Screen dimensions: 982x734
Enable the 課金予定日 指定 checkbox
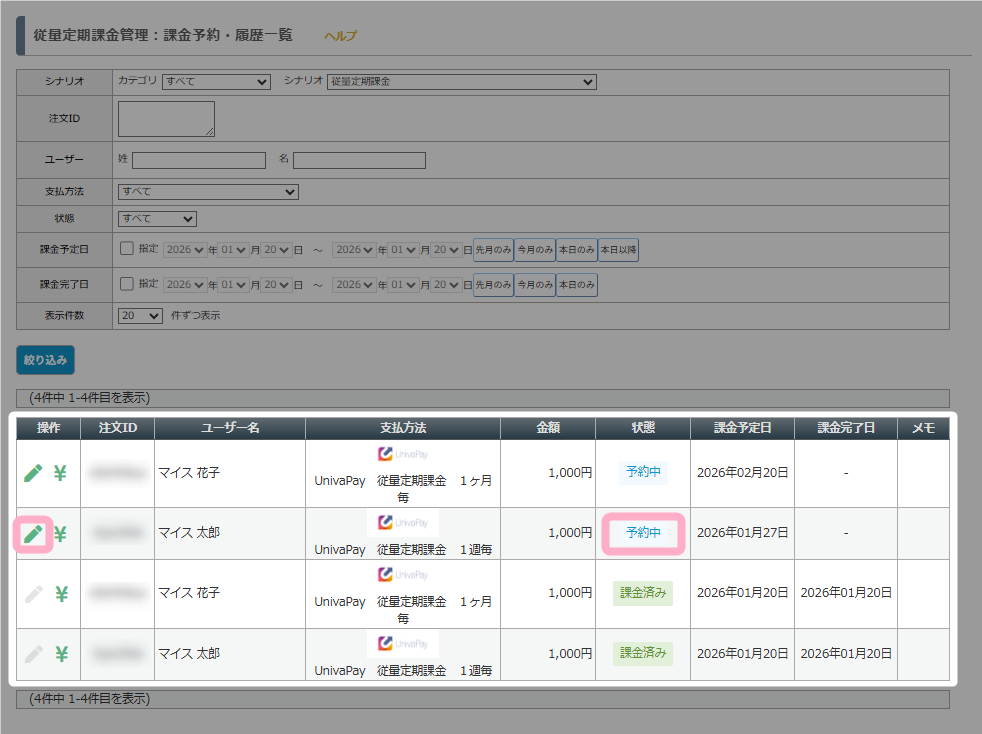(127, 249)
